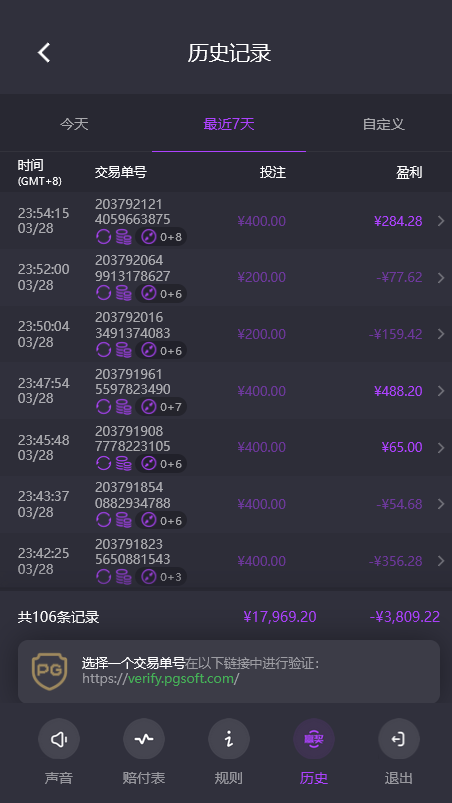Open the 赔付表 paytable icon
The image size is (452, 803).
click(144, 739)
